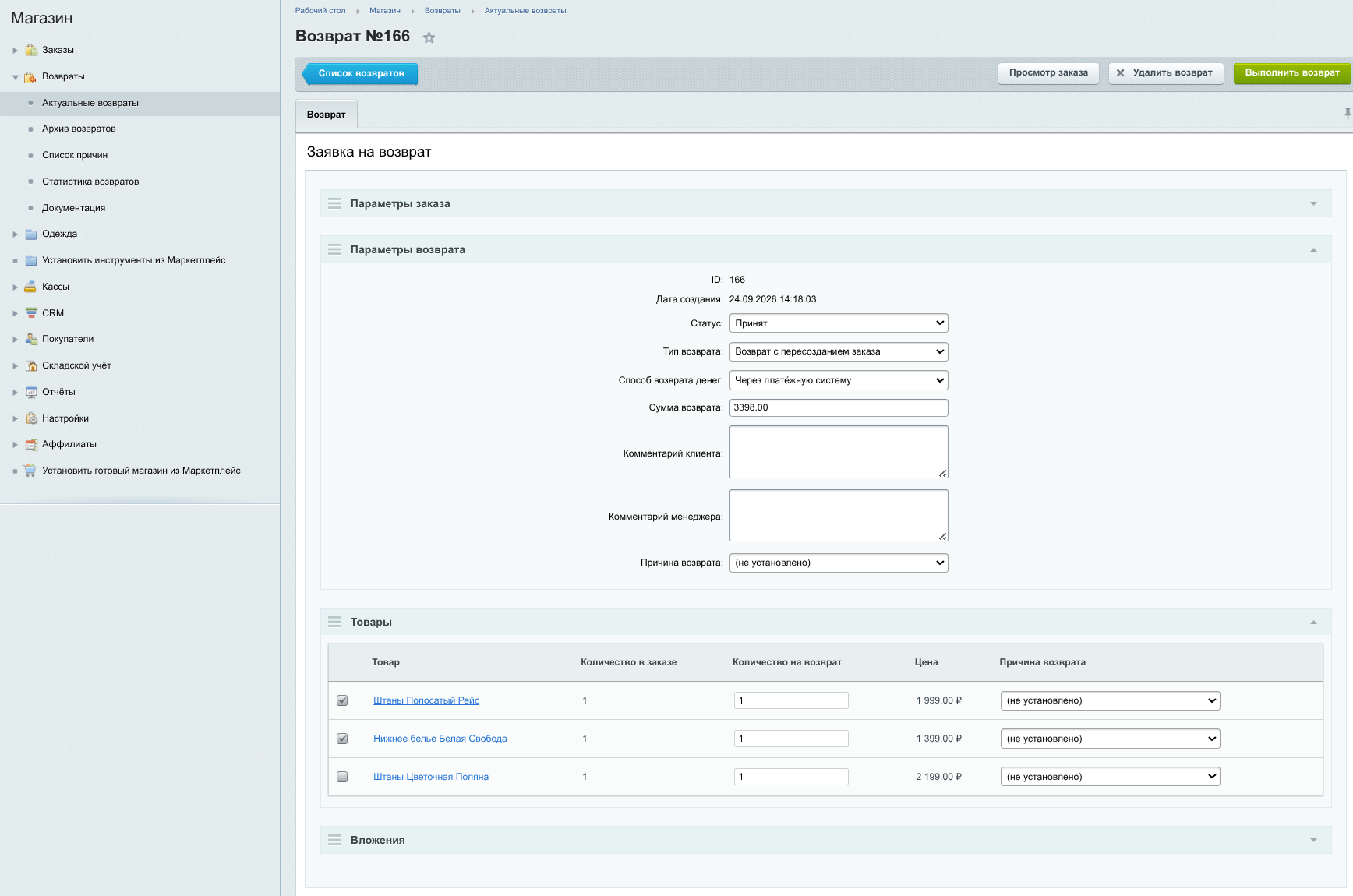
Task: Open Список причин in sidebar menu
Action: 75,155
